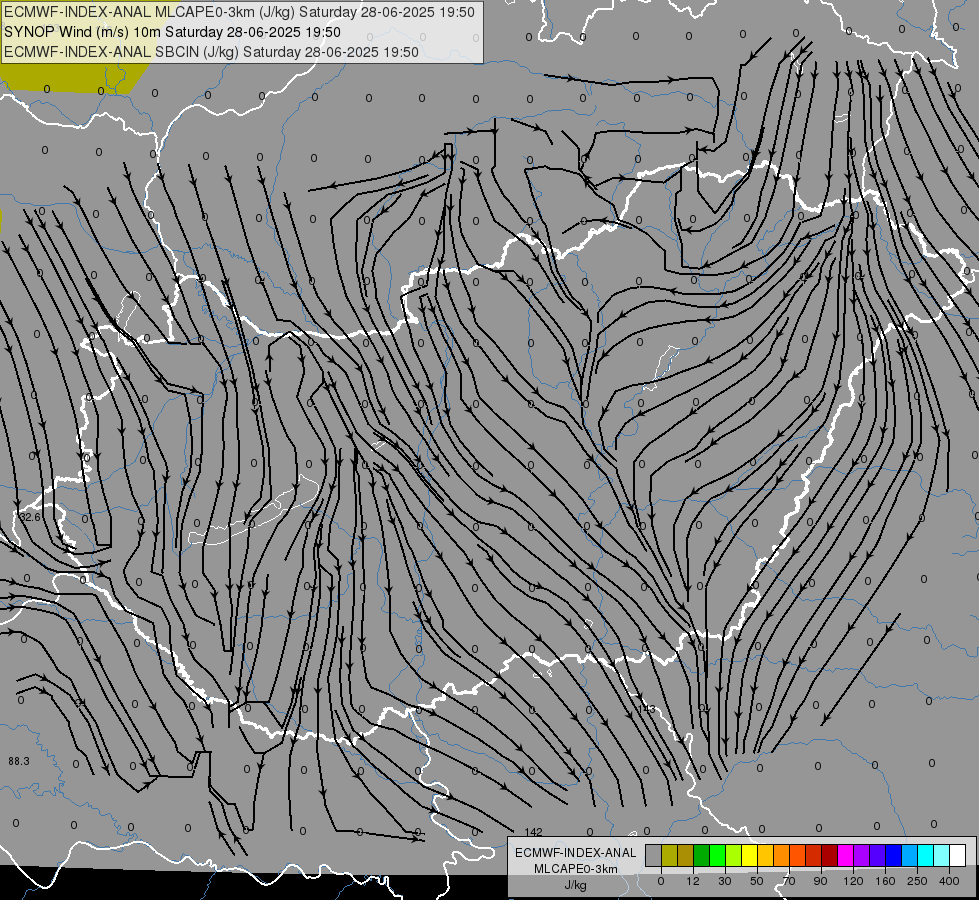Click the legend label 120
The width and height of the screenshot is (979, 900).
tap(853, 881)
